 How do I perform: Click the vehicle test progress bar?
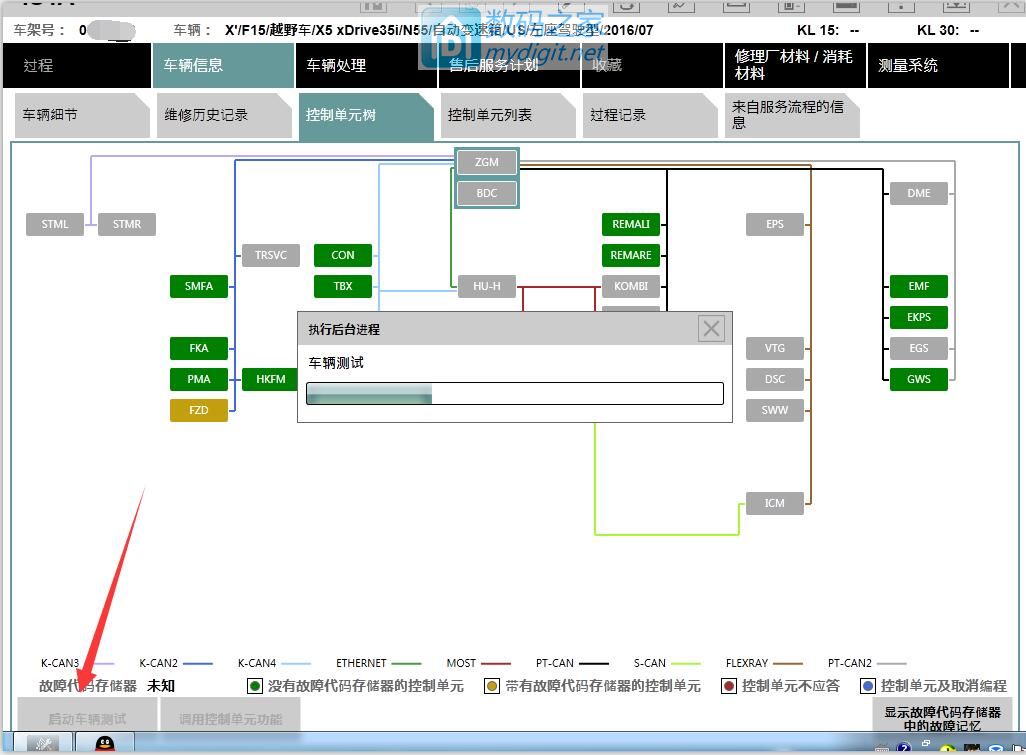[x=514, y=394]
